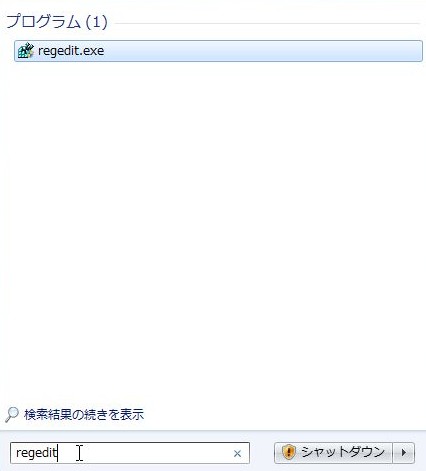Click the シャットダウン button
The image size is (426, 471).
point(333,453)
